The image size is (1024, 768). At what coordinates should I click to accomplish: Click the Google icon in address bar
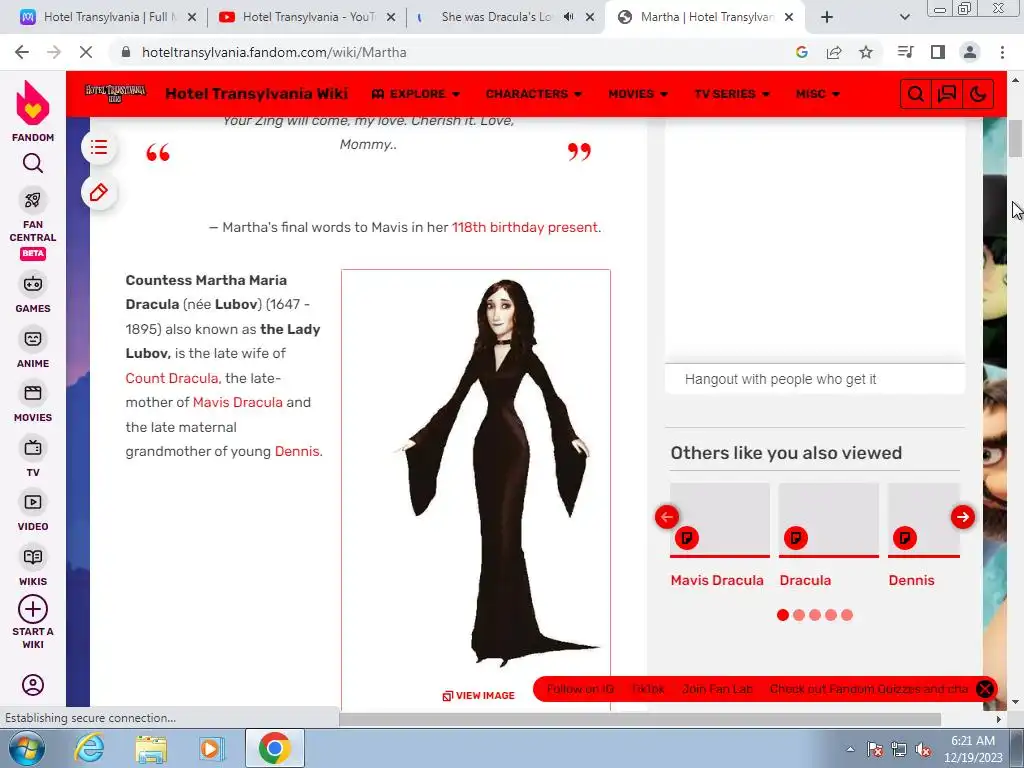(802, 52)
